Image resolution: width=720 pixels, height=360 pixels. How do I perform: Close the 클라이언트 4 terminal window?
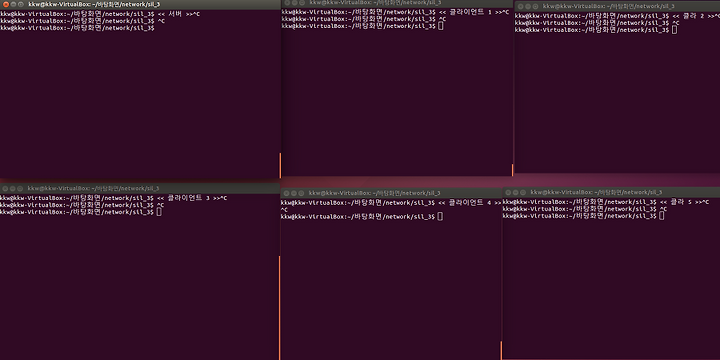(x=287, y=193)
